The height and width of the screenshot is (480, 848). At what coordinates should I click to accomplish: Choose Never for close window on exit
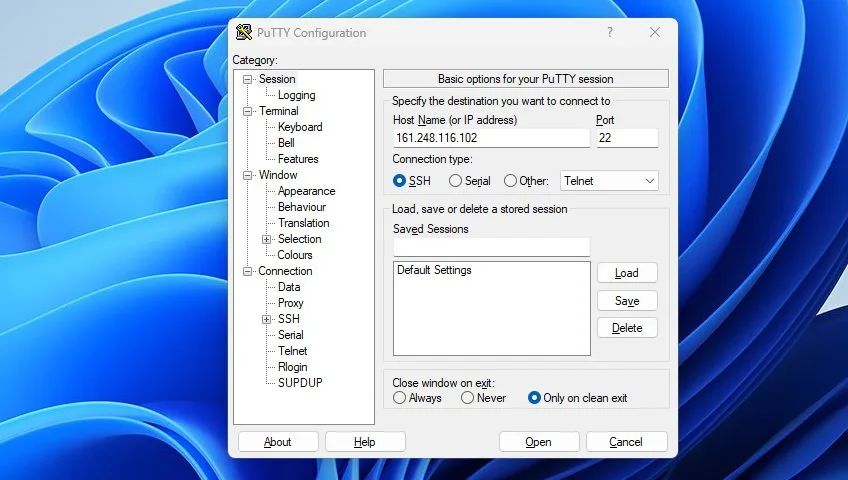467,398
